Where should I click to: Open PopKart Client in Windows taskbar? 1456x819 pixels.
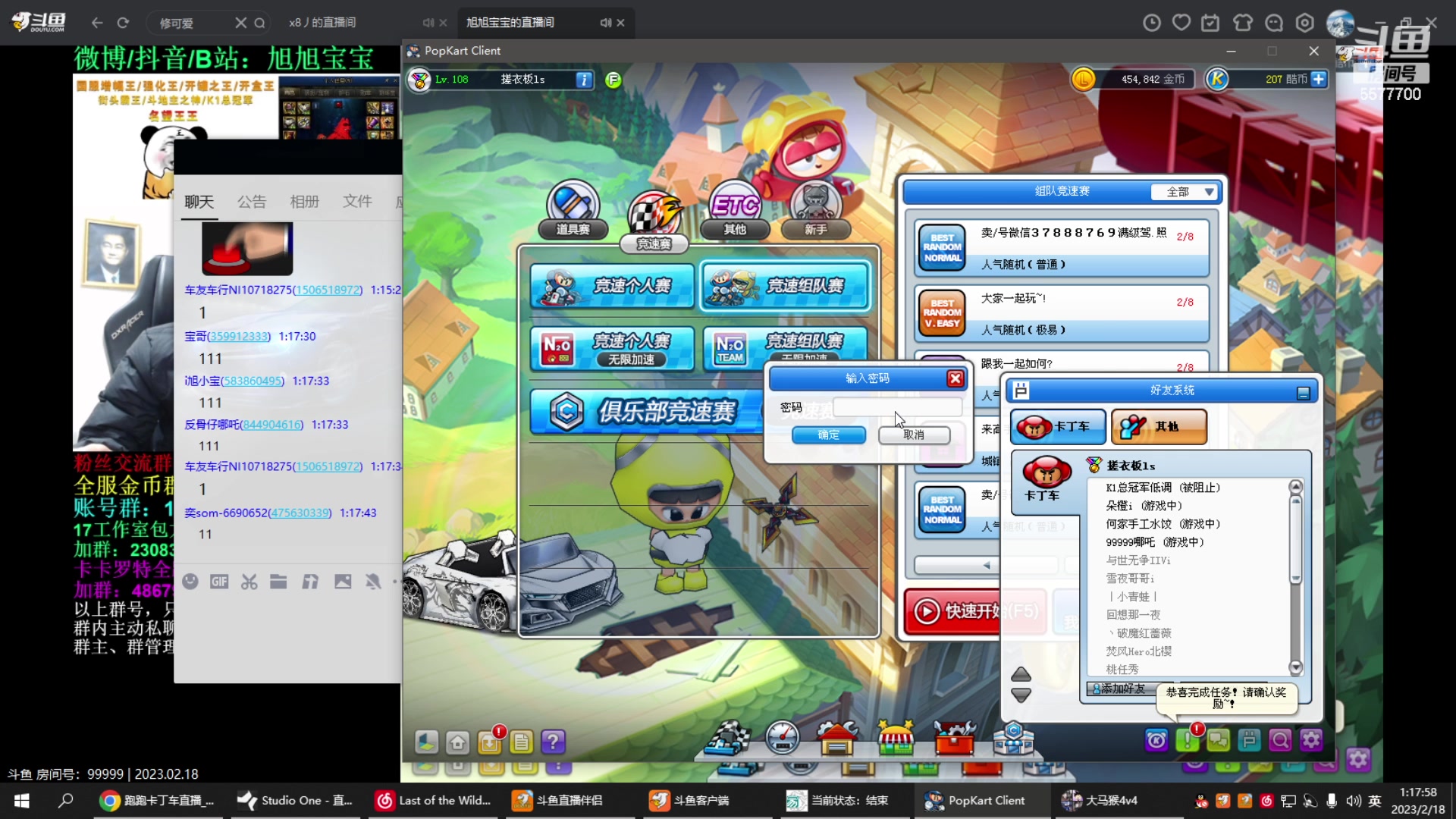pos(977,801)
